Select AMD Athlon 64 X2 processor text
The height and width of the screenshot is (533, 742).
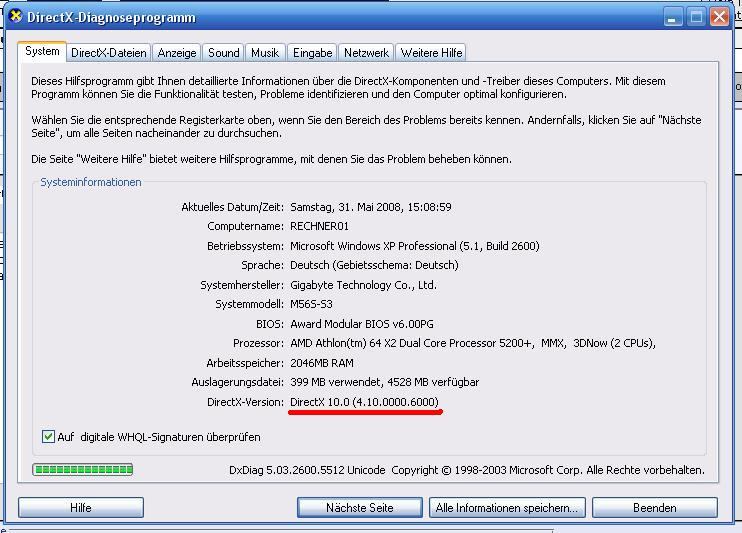click(473, 343)
